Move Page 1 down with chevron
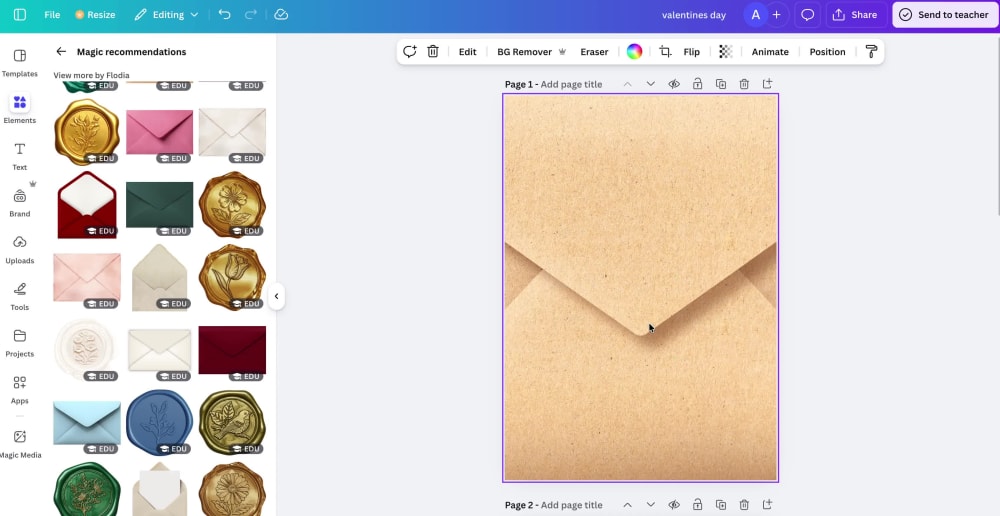Viewport: 1000px width, 516px height. pos(651,84)
